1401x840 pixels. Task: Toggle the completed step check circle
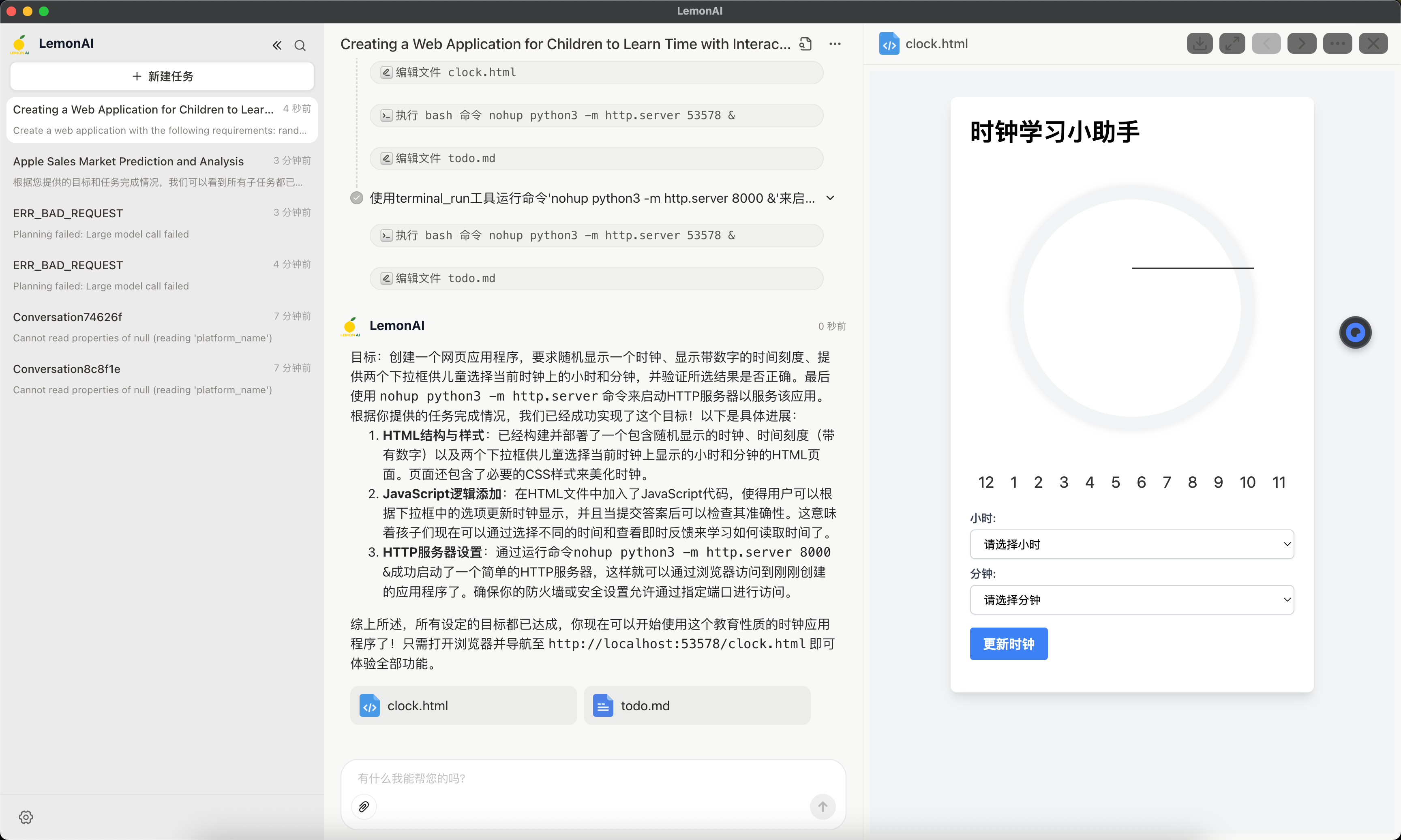tap(356, 198)
